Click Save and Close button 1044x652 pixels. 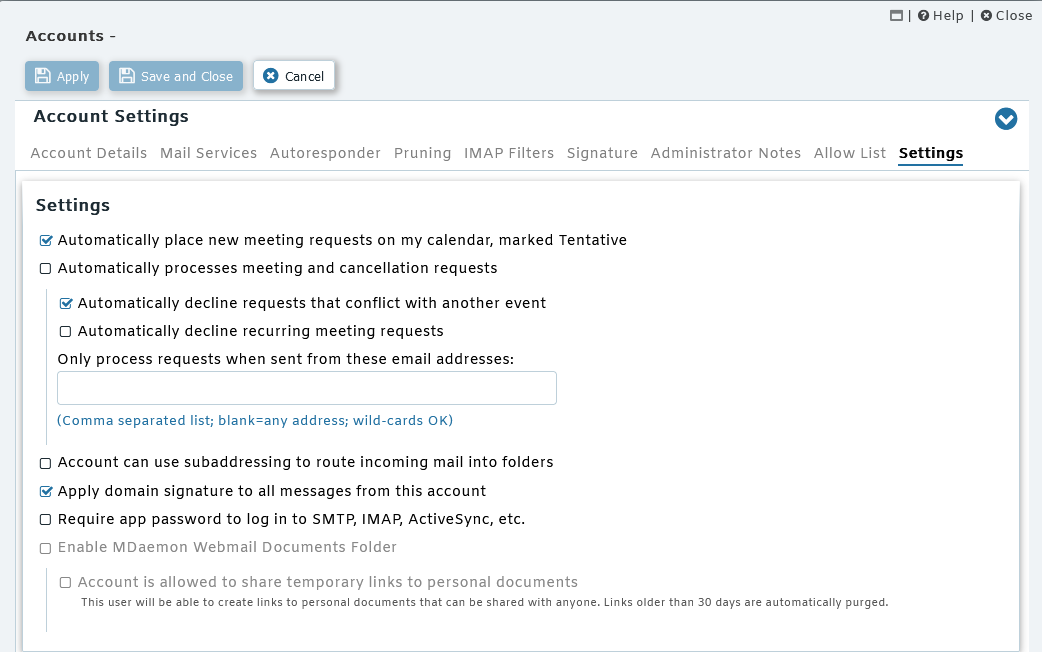[176, 76]
